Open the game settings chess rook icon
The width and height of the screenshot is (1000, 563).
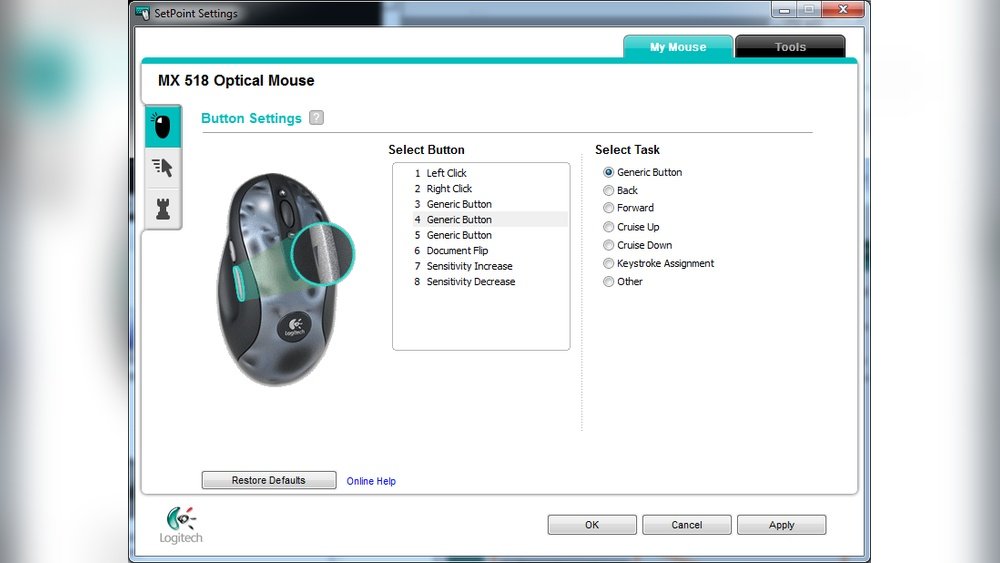click(162, 208)
